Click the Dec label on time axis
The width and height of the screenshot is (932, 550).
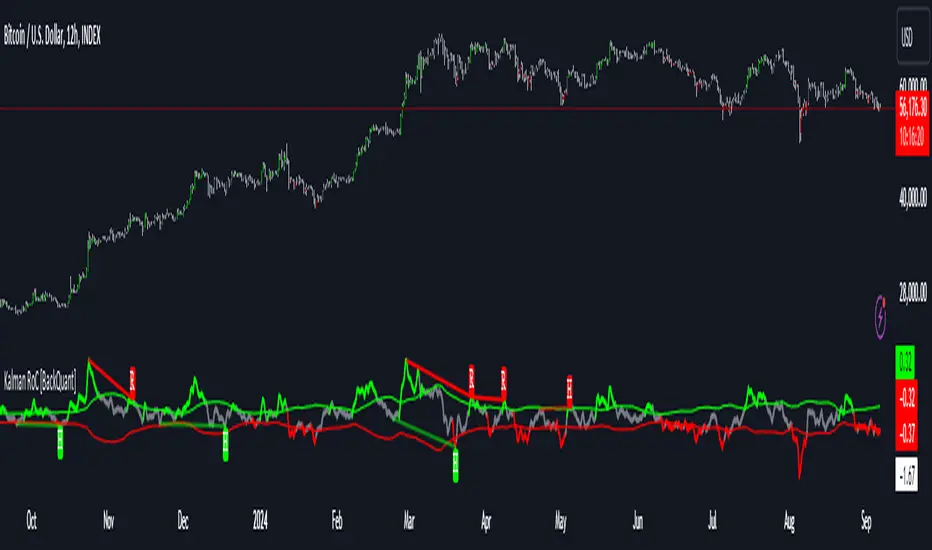182,521
